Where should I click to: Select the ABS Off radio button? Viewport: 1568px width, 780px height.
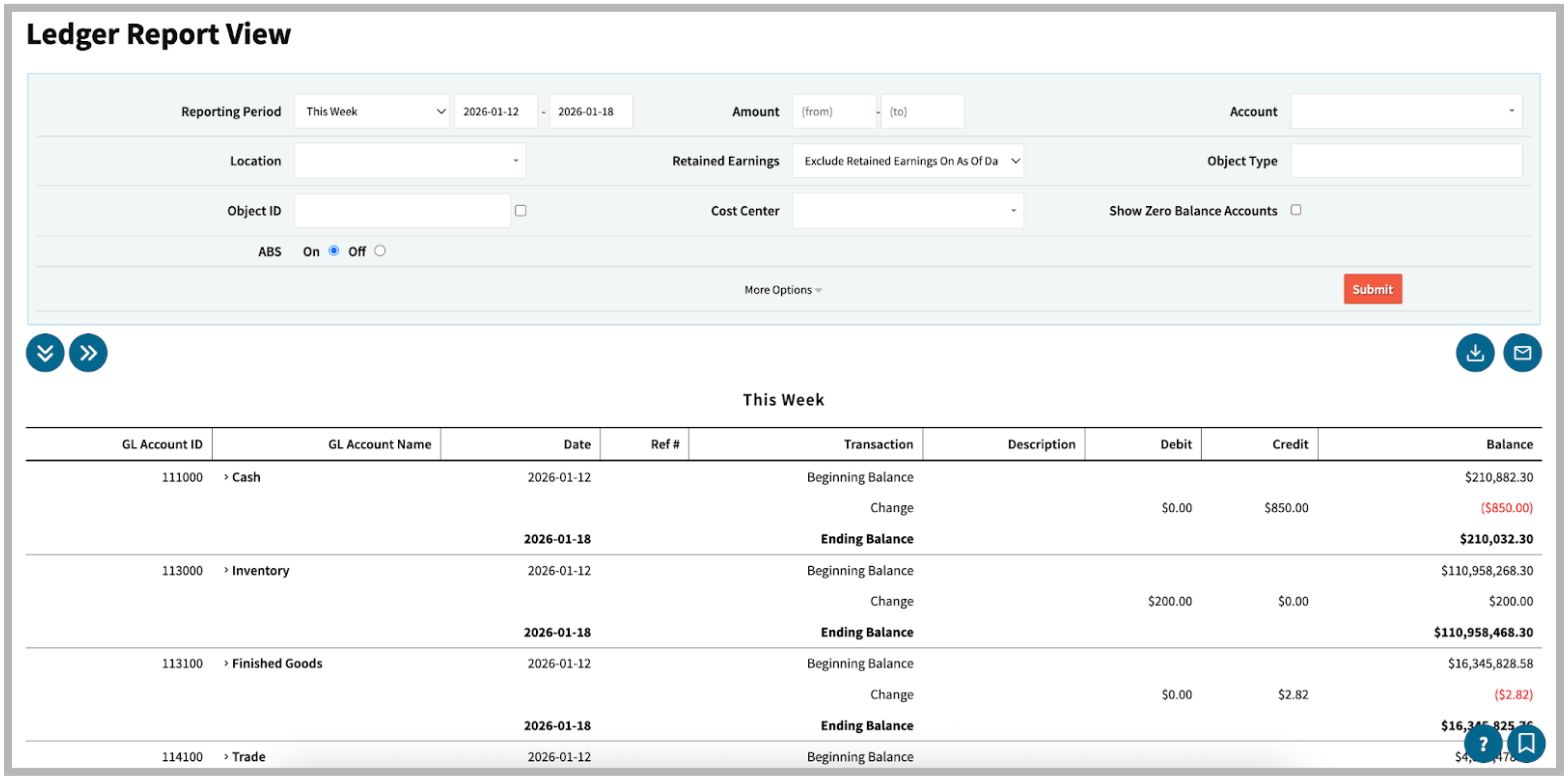coord(380,251)
